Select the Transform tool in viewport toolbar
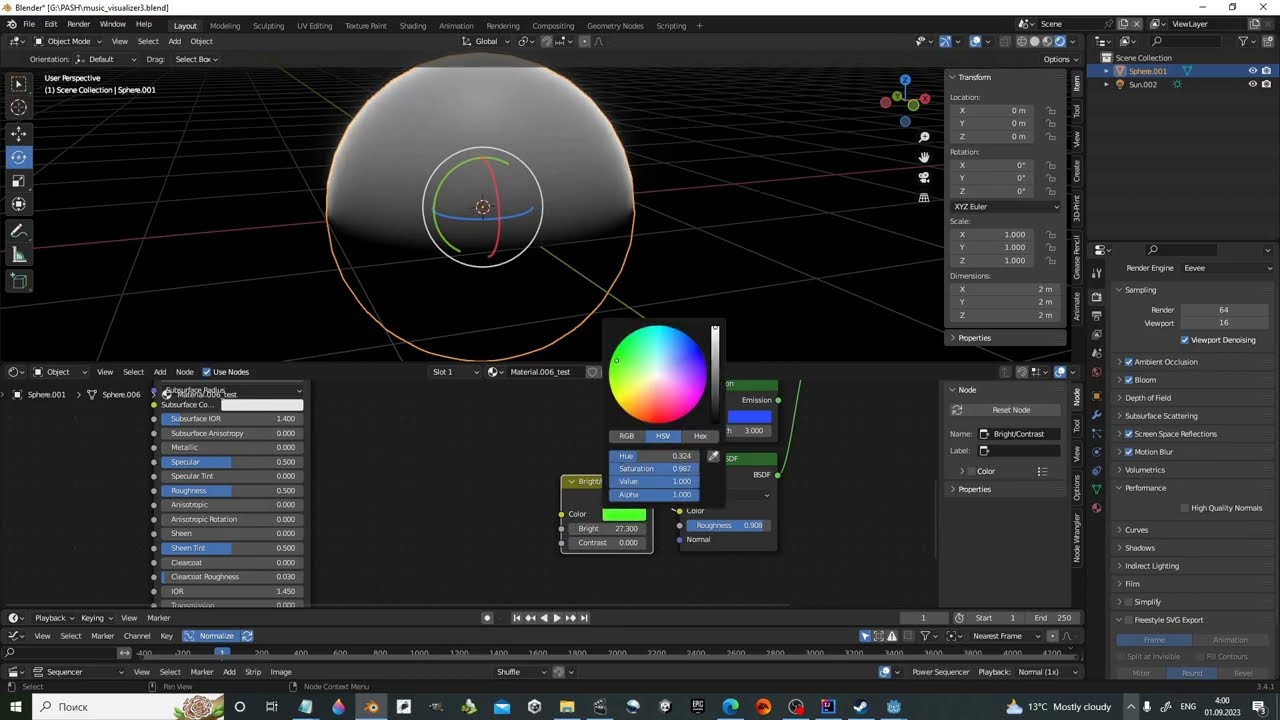Image resolution: width=1280 pixels, height=720 pixels. pyautogui.click(x=19, y=205)
